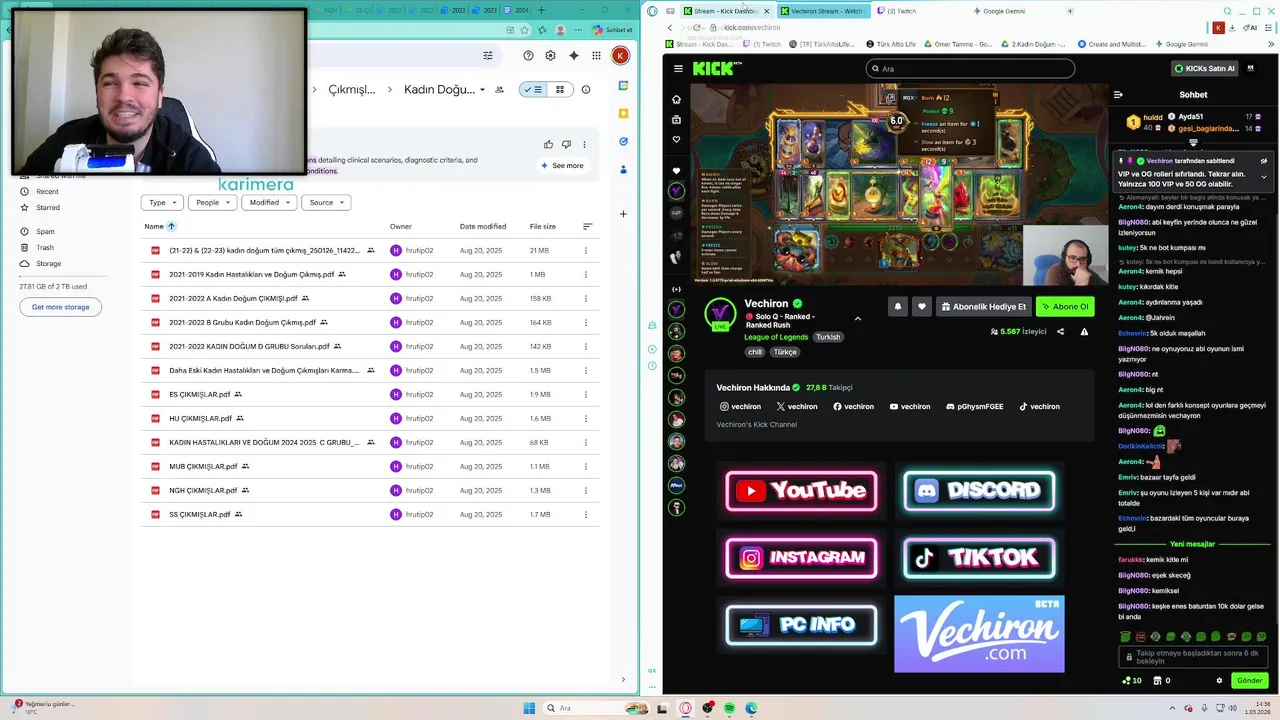This screenshot has height=720, width=1280.
Task: Collapse the Sohbet chat panel
Action: point(1118,95)
